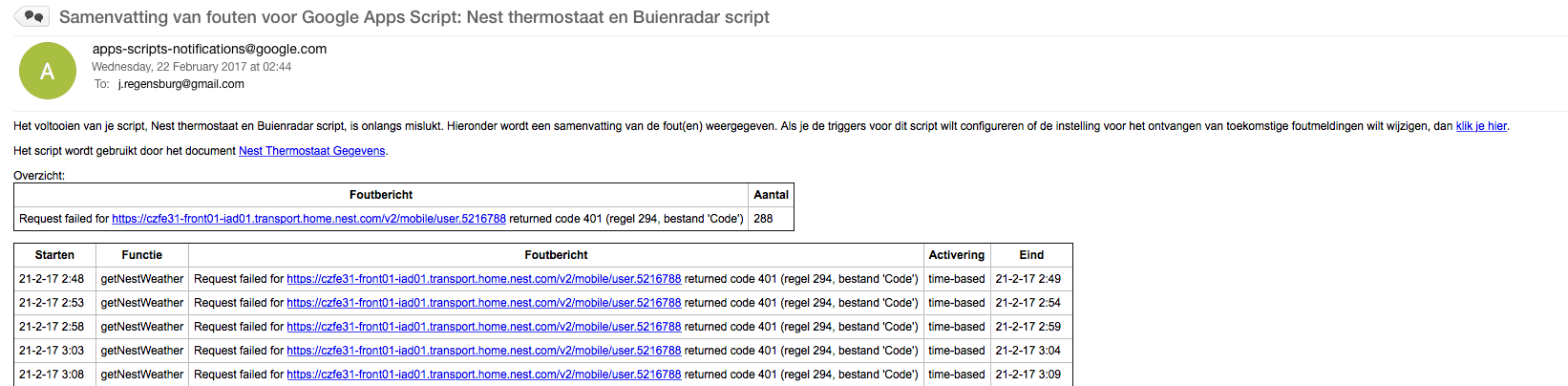Open the failed request URL in 2:58 row
Image resolution: width=1568 pixels, height=386 pixels.
pyautogui.click(x=483, y=327)
